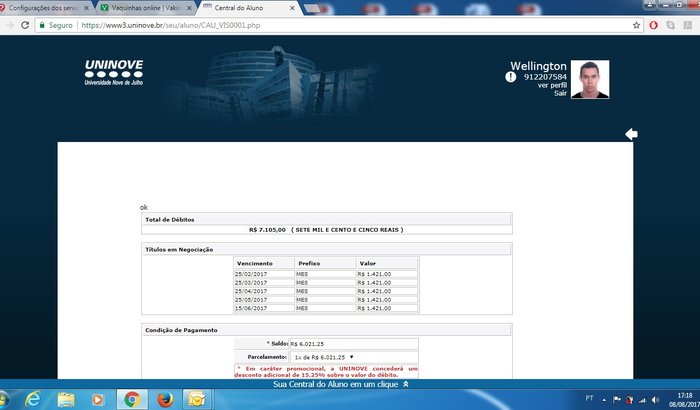700x410 pixels.
Task: Click the red promotional discount notice
Action: tap(326, 372)
